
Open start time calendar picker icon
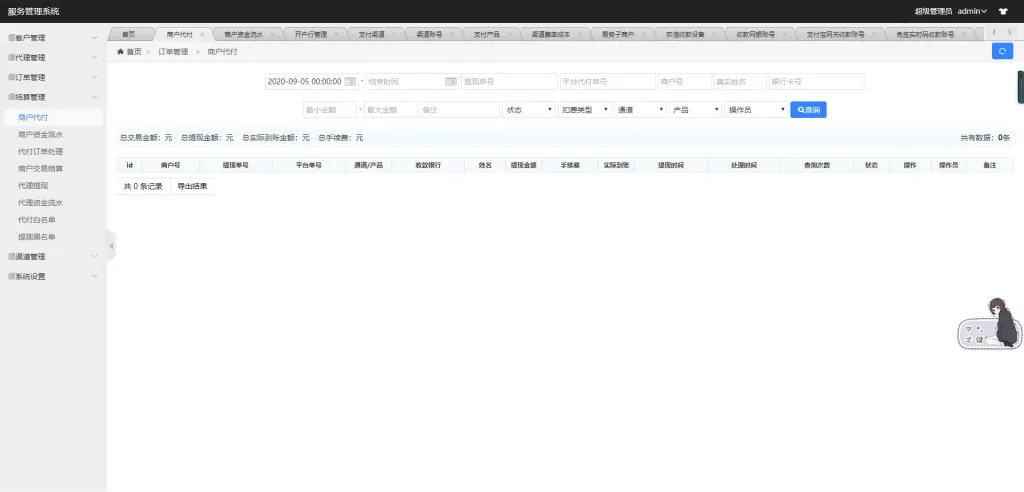click(x=351, y=82)
